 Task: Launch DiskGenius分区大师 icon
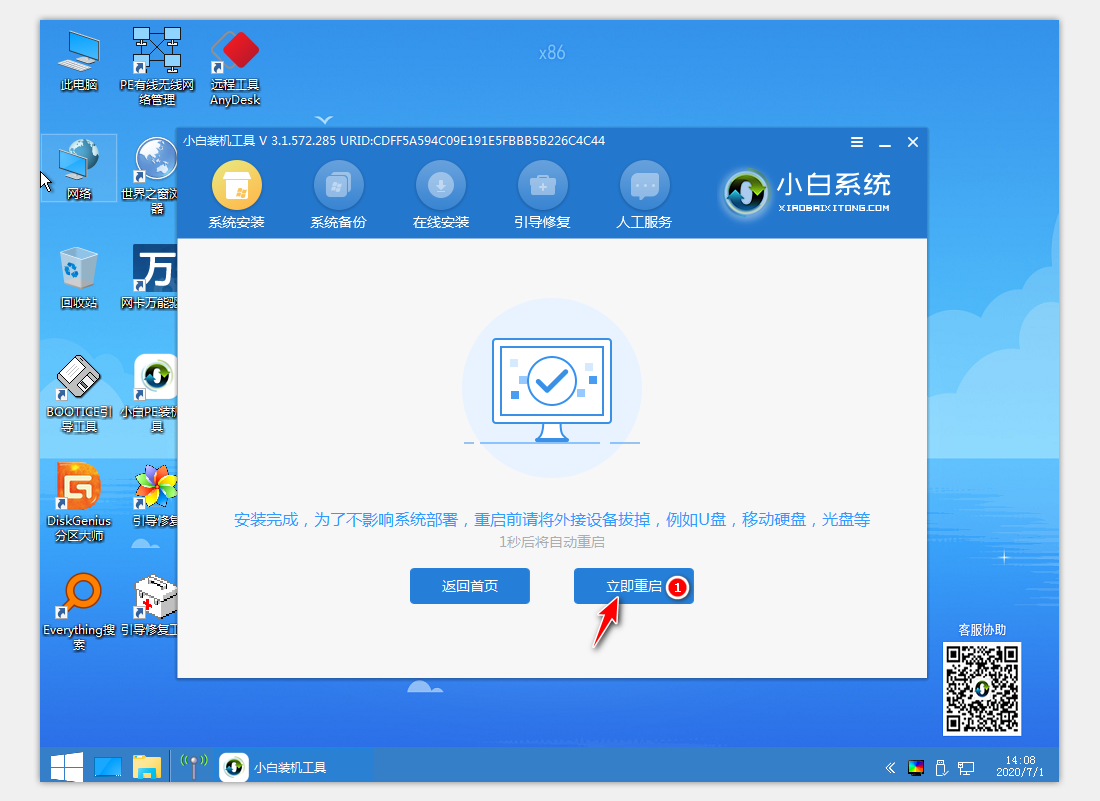(x=79, y=502)
